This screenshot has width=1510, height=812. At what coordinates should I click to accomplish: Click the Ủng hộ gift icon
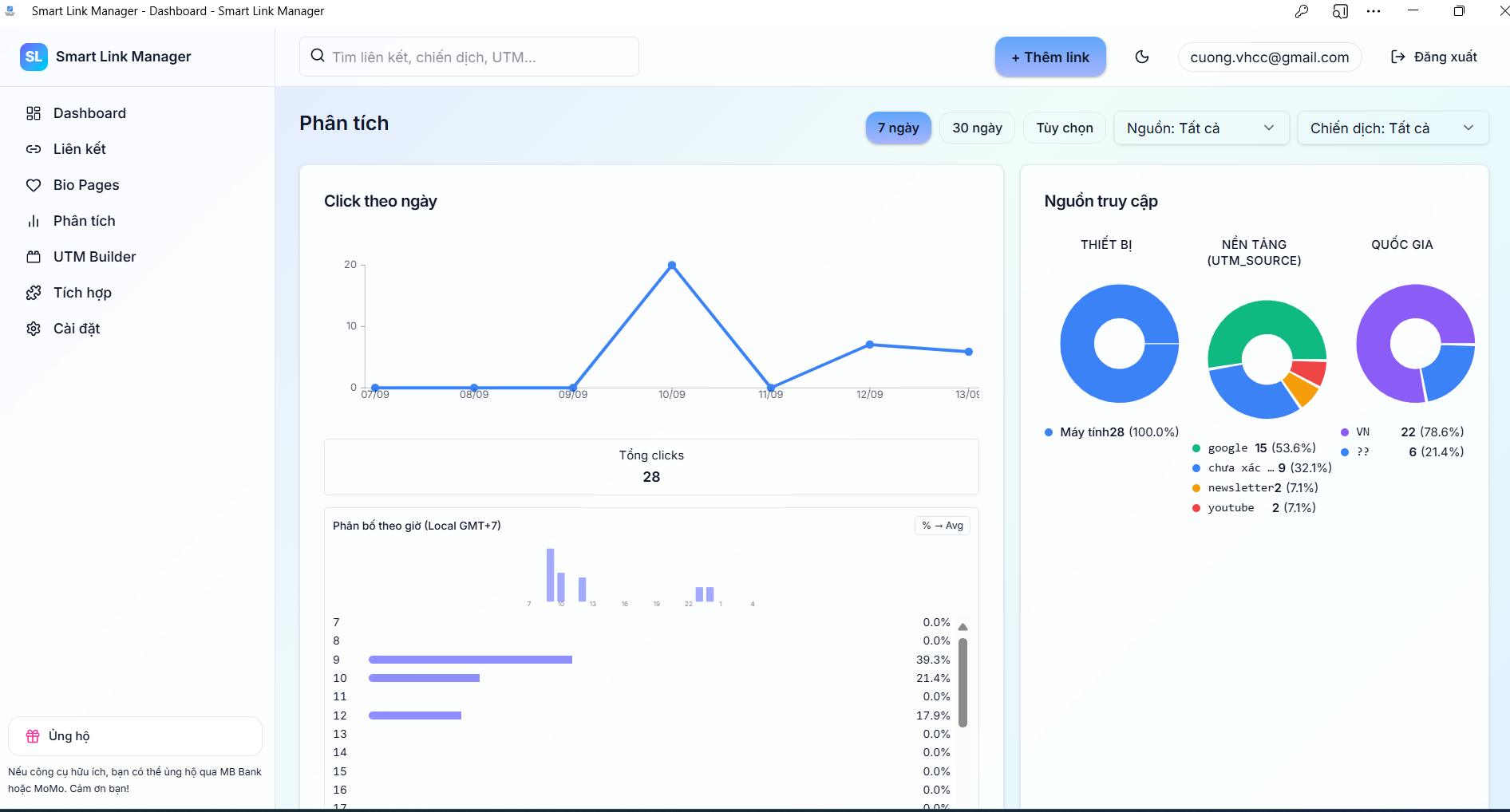33,736
